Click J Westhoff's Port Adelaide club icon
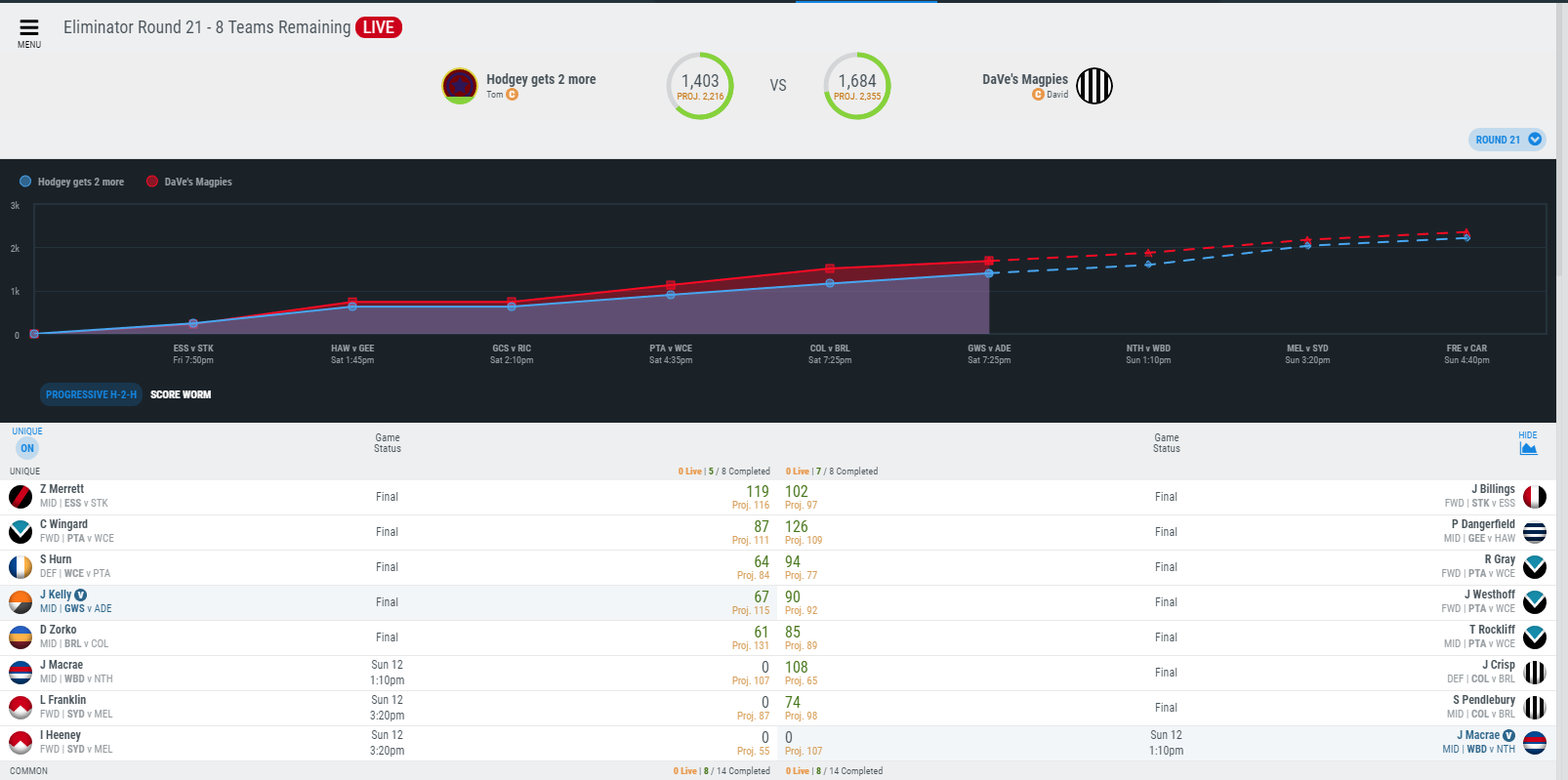This screenshot has height=780, width=1568. click(x=1535, y=602)
